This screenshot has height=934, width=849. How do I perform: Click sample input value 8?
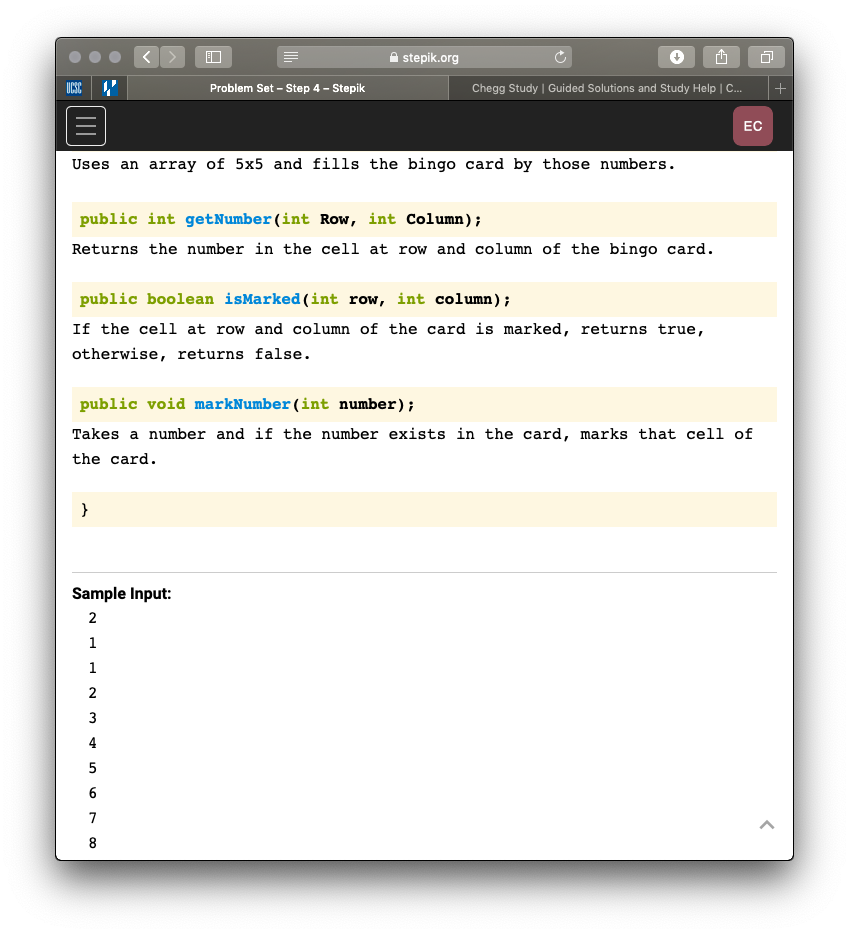92,843
